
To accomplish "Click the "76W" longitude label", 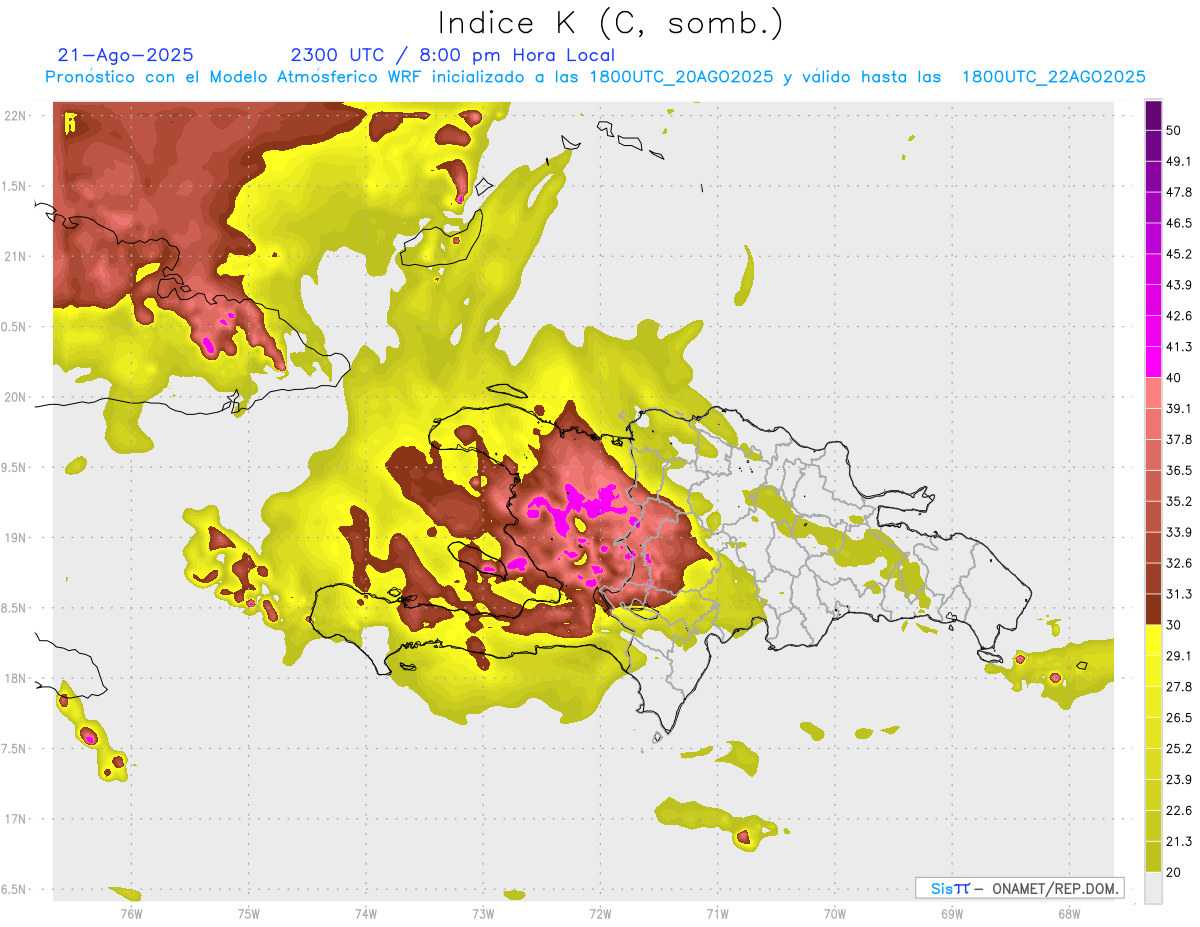I will tap(131, 913).
